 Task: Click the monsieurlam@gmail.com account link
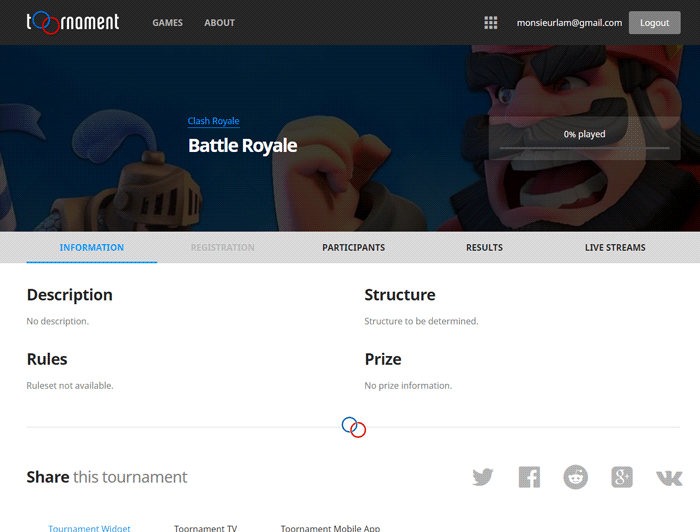pos(569,23)
